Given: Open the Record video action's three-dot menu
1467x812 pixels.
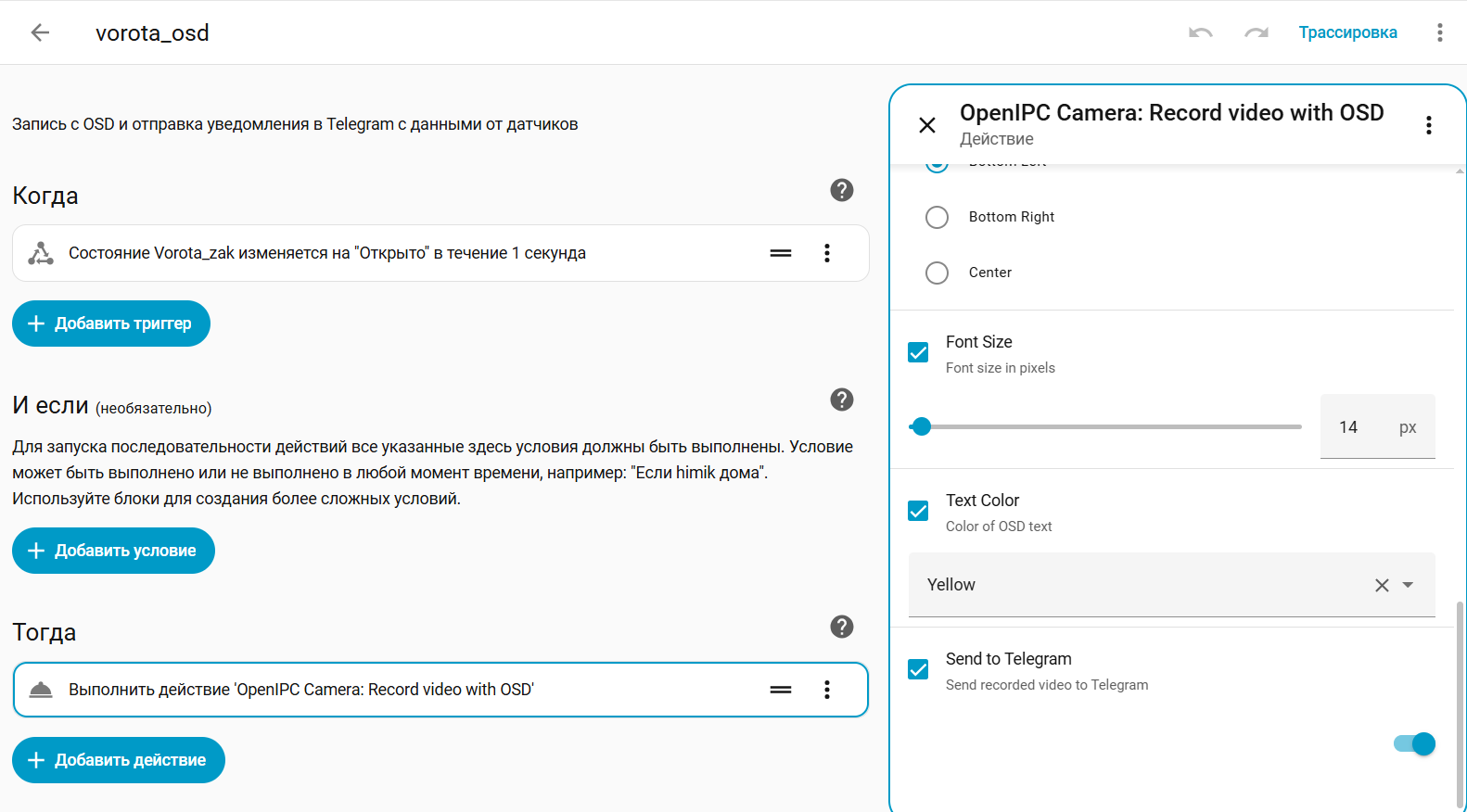Looking at the screenshot, I should [x=826, y=690].
